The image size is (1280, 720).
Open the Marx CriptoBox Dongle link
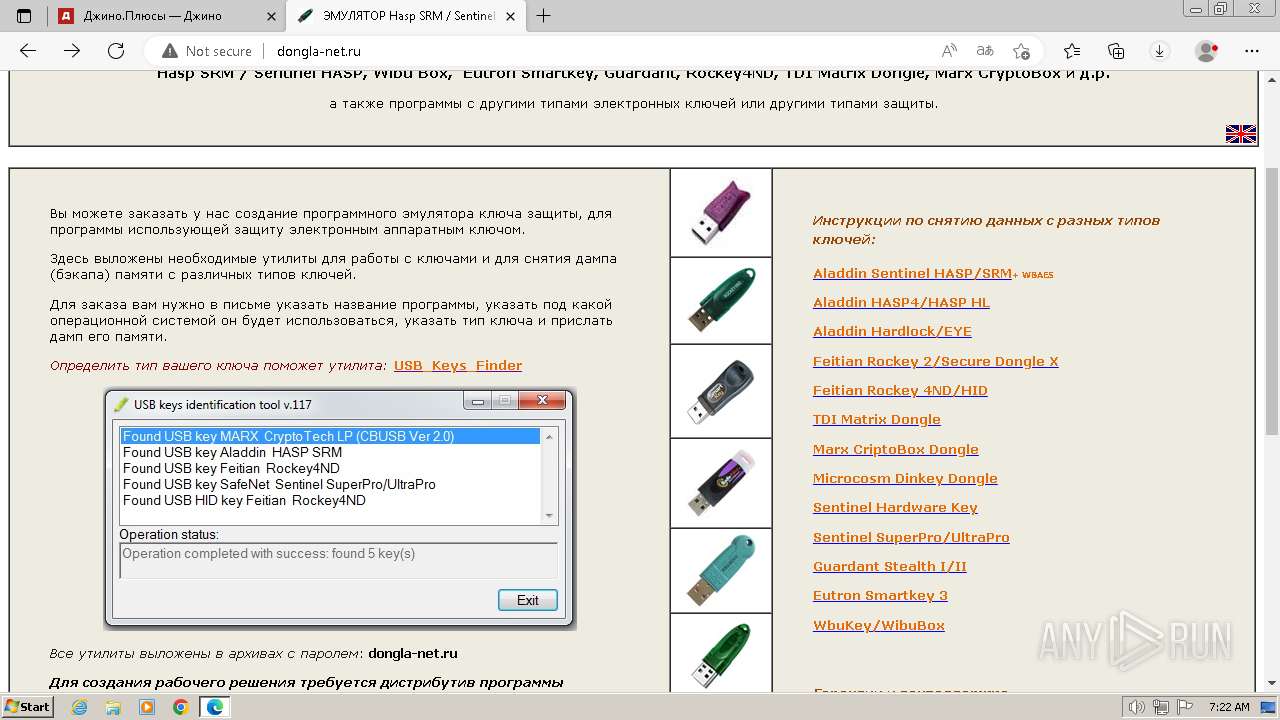(896, 449)
